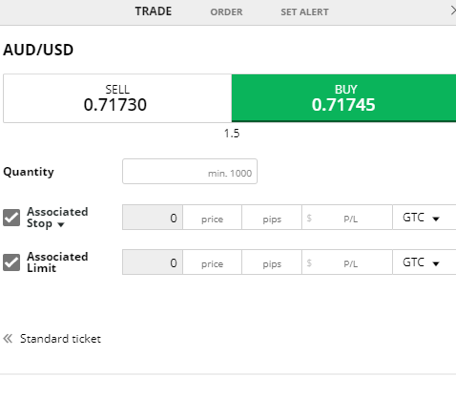This screenshot has width=456, height=419.
Task: Uncheck the Associated Limit checkbox
Action: coord(12,262)
